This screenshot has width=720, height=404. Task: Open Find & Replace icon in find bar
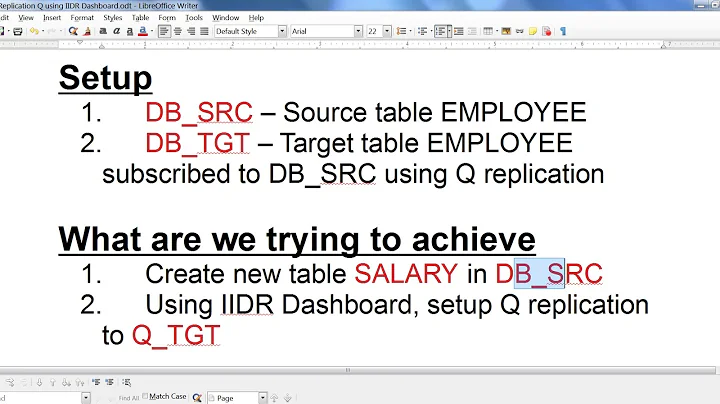197,398
